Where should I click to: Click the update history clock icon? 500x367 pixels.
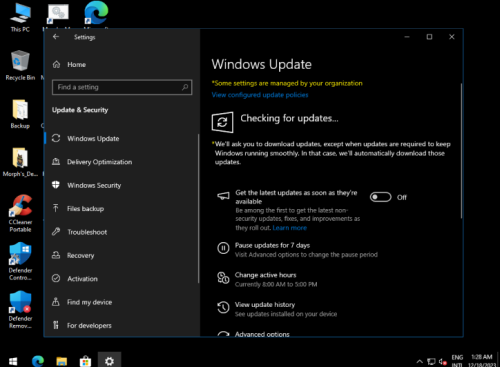223,307
